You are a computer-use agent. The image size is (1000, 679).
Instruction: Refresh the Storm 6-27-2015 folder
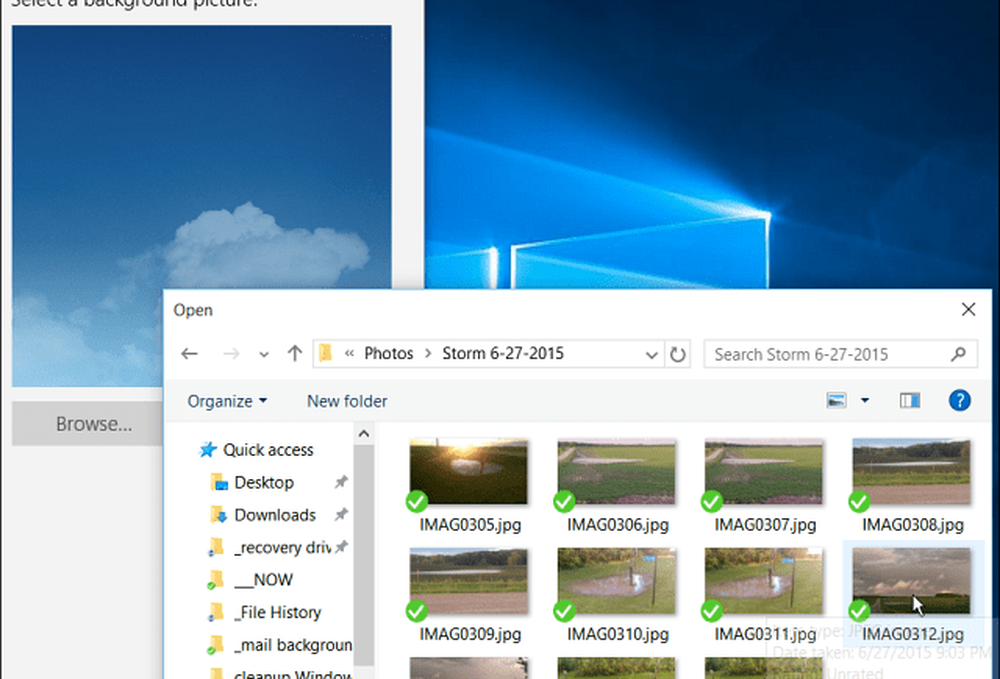678,354
